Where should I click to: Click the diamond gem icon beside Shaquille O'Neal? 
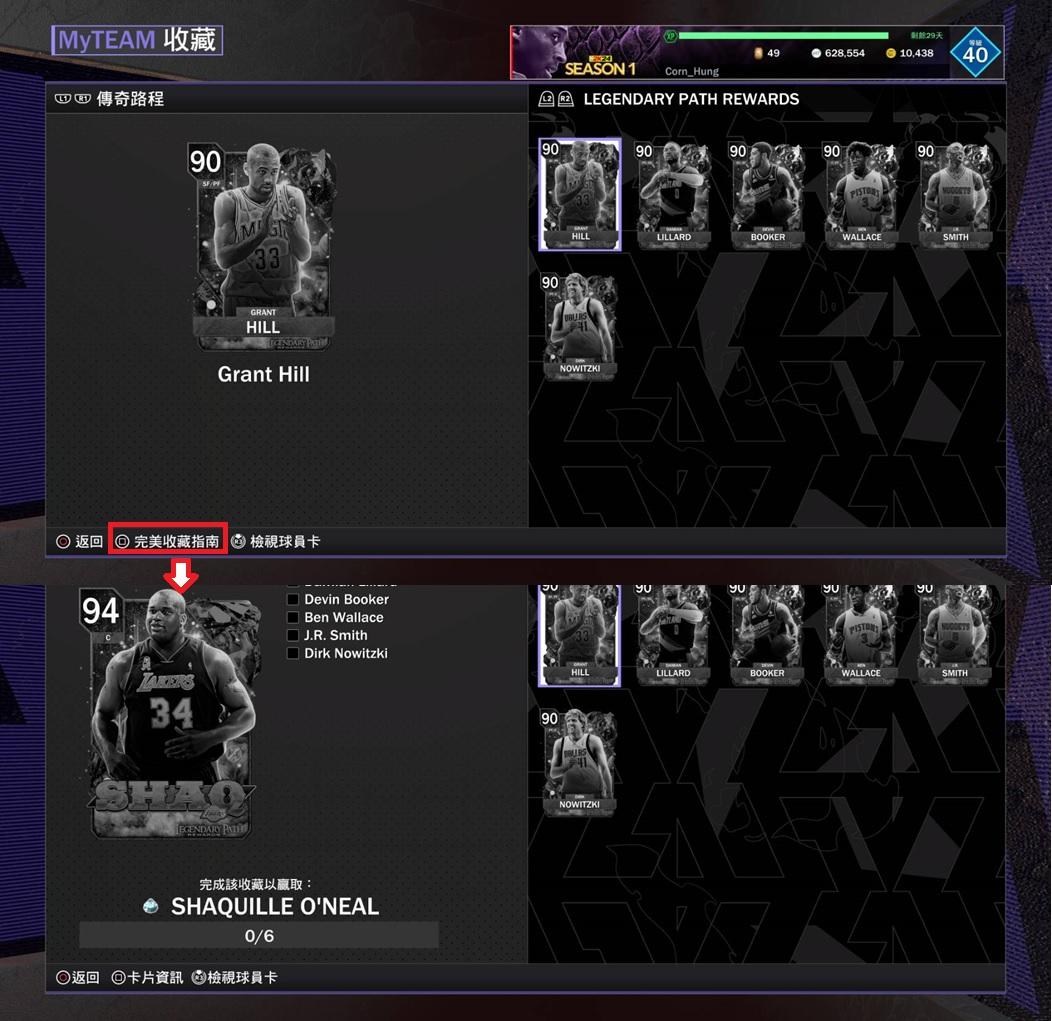point(152,906)
